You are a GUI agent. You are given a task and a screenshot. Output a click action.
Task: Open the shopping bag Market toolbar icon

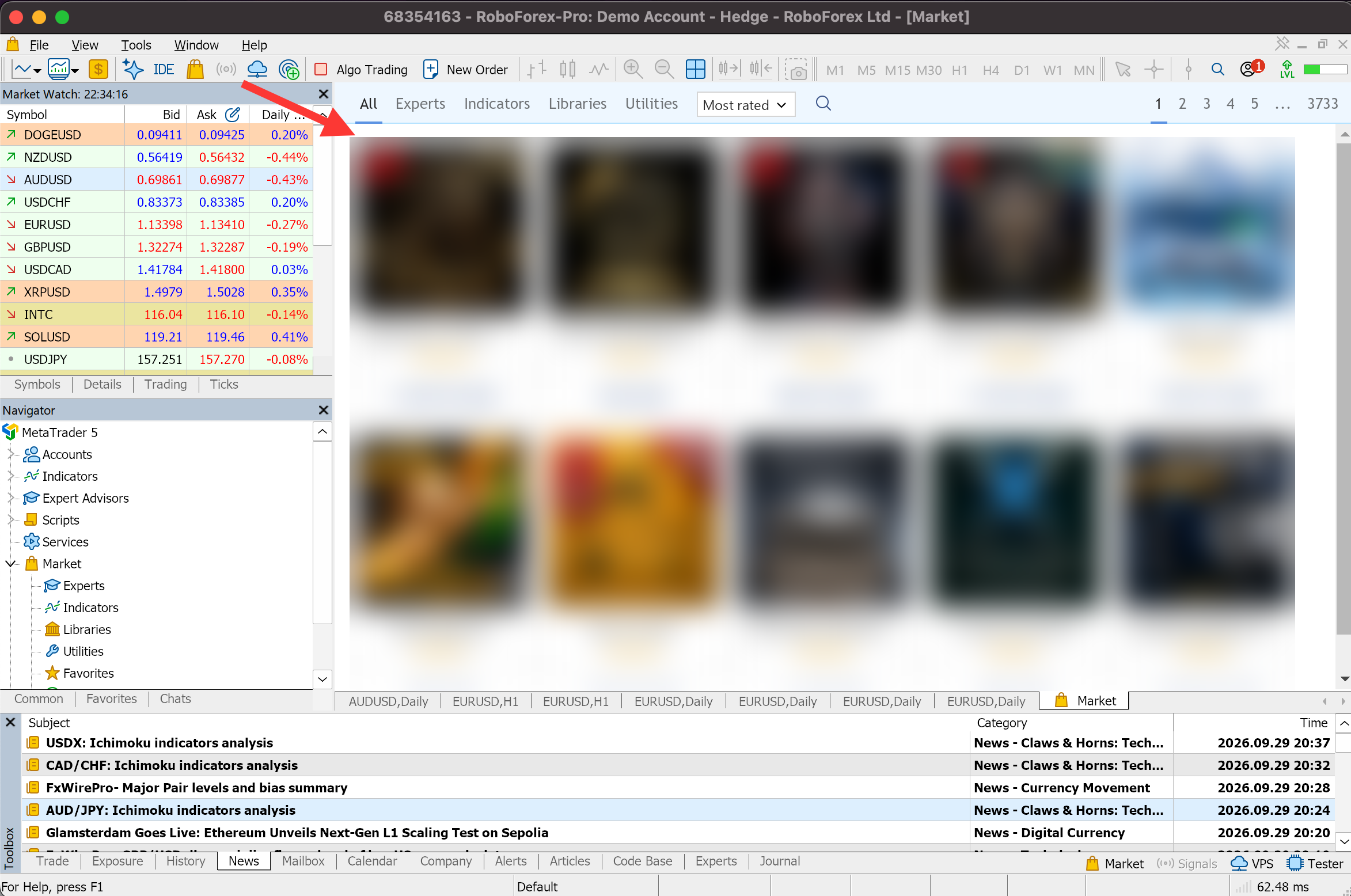click(195, 70)
